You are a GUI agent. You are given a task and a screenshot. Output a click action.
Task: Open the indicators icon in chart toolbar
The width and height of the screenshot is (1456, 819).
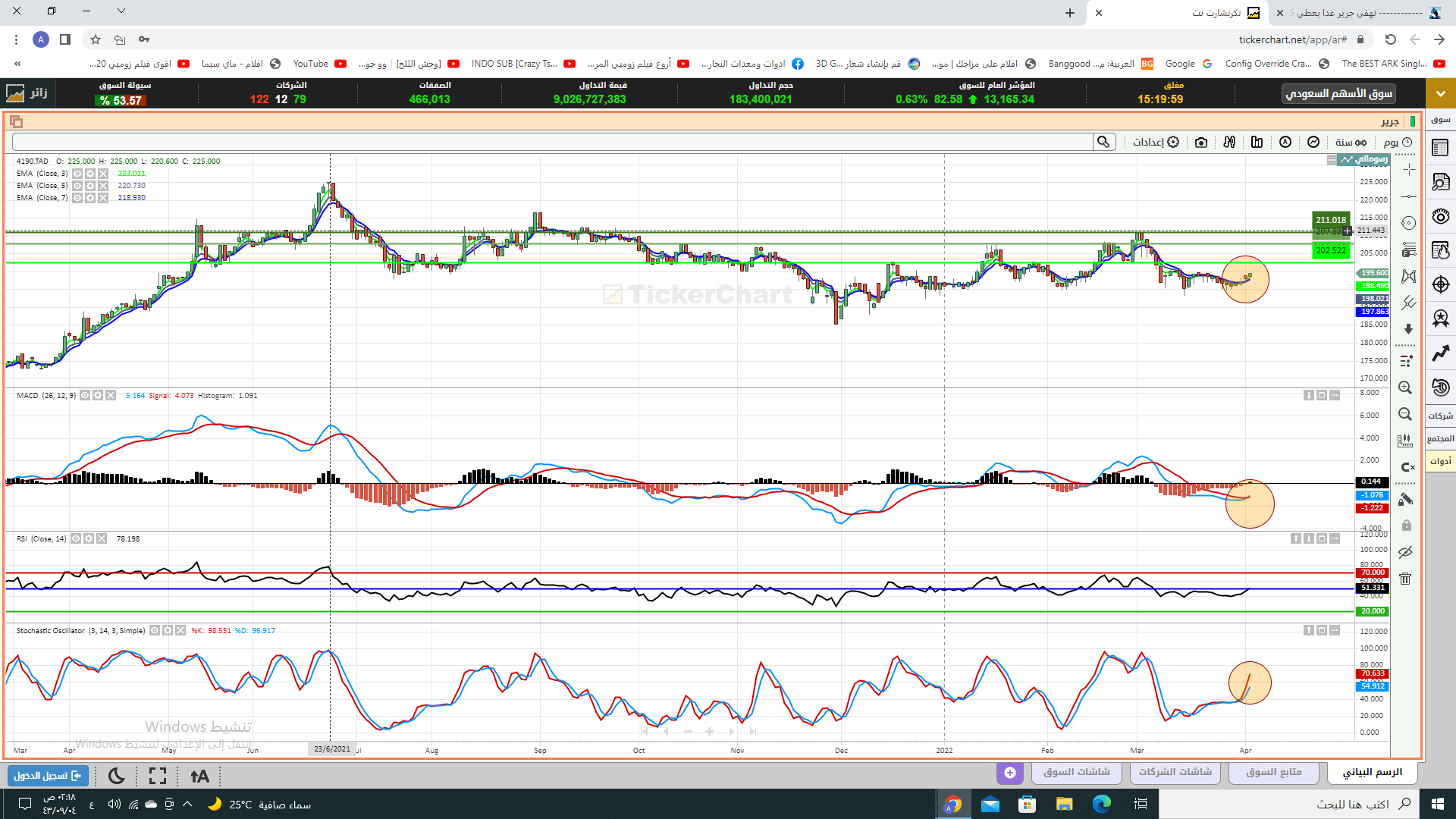tap(1313, 143)
